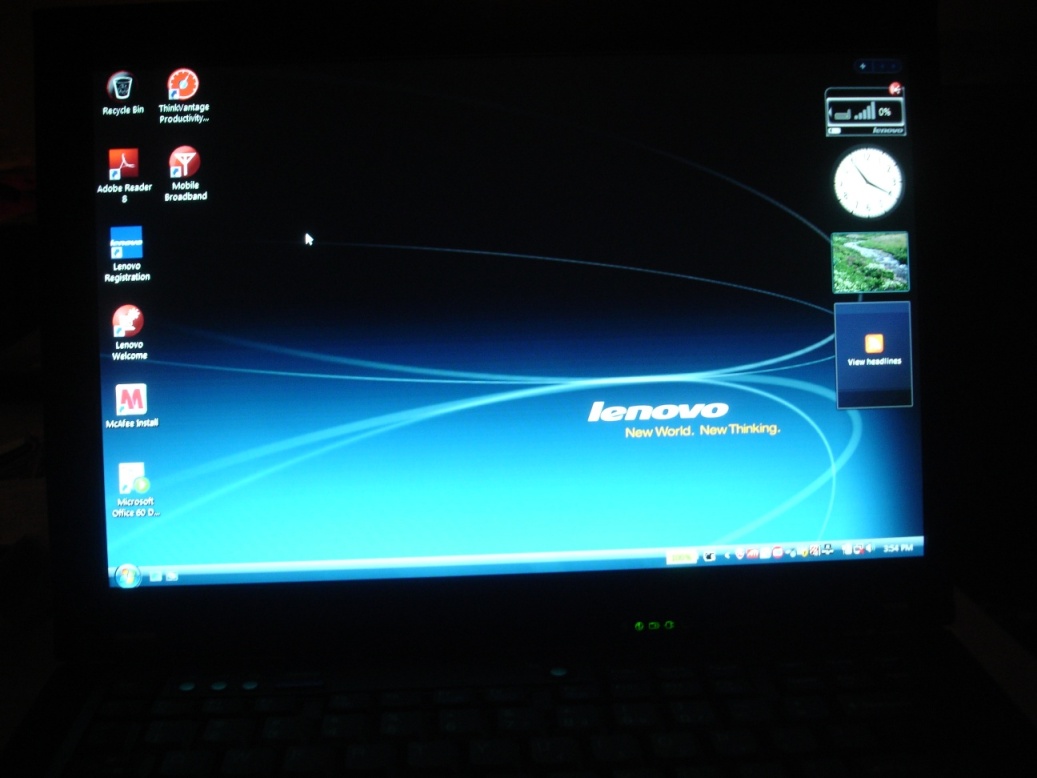This screenshot has height=778, width=1037.
Task: Click left arrow in Lenovo signal gadget
Action: tap(831, 113)
